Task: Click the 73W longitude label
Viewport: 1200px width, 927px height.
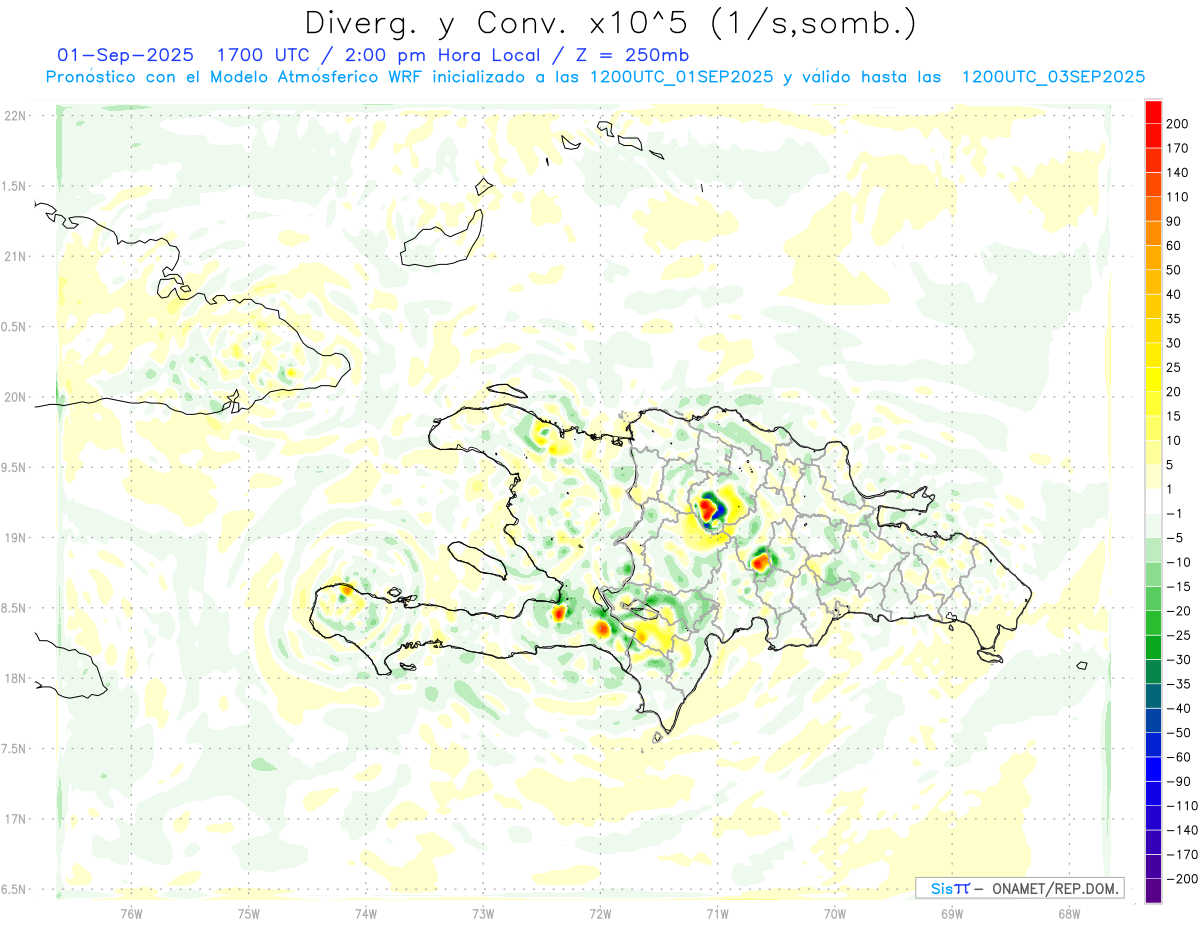Action: click(x=483, y=914)
